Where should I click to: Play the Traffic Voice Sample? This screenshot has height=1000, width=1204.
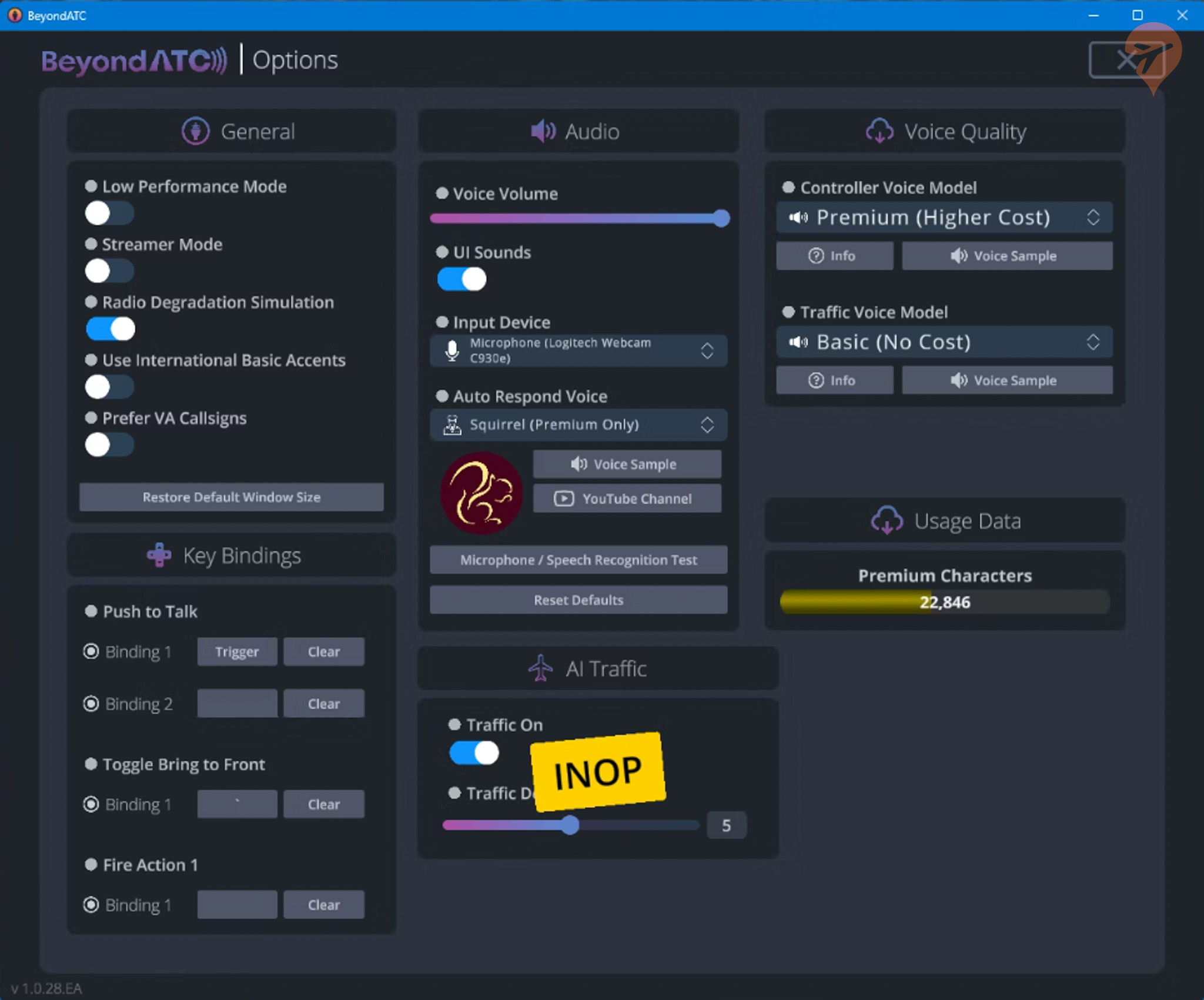click(x=1006, y=380)
